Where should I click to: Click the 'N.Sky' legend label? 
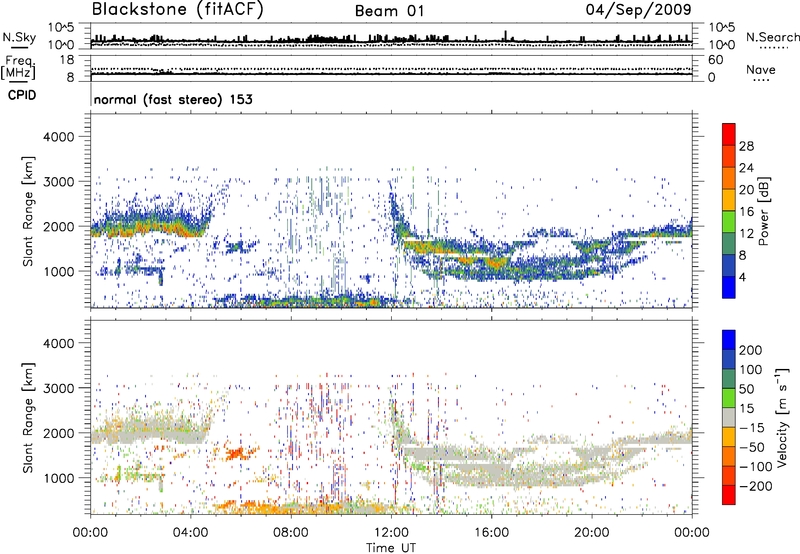19,37
